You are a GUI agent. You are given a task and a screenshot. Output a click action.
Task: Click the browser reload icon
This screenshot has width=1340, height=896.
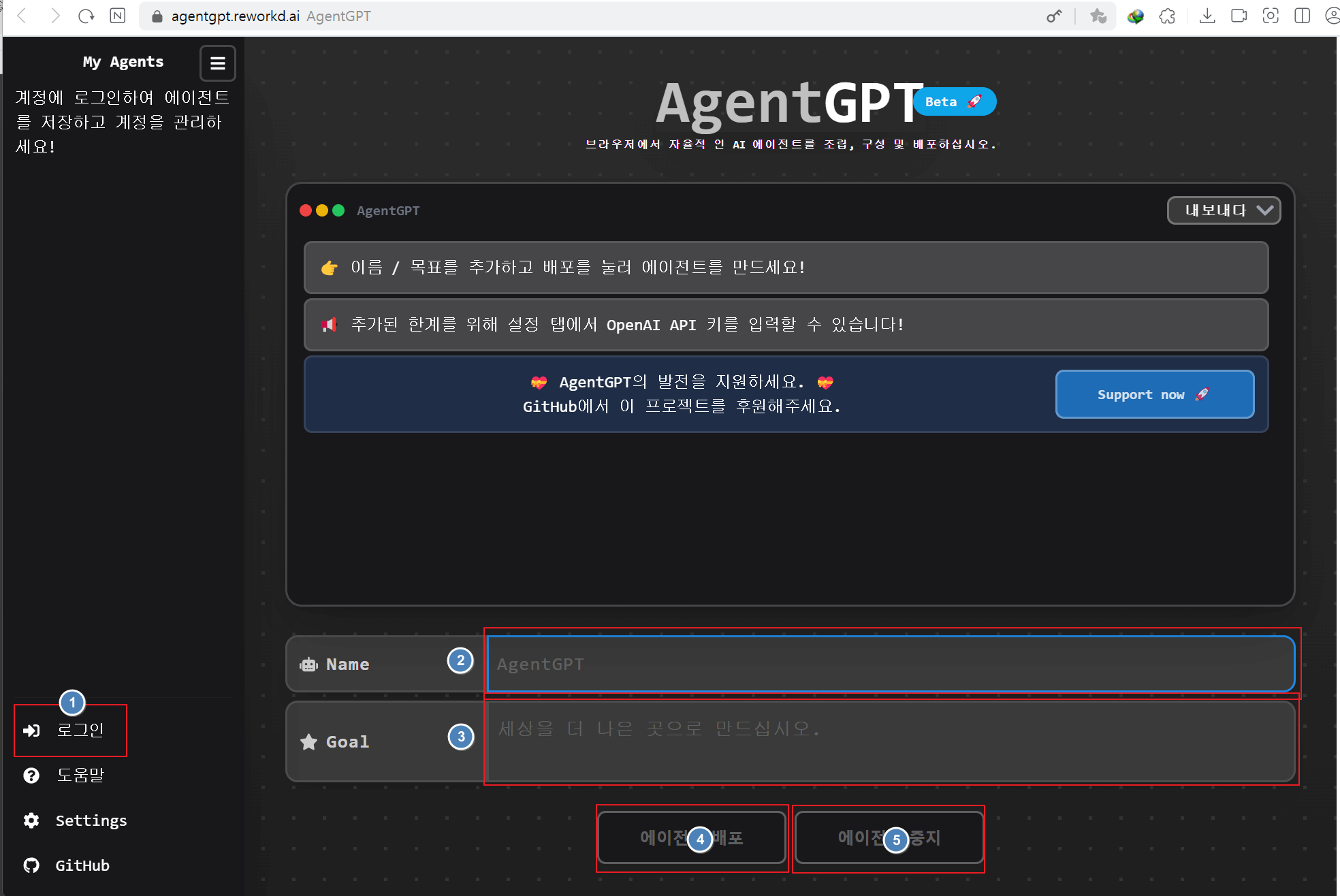coord(86,16)
